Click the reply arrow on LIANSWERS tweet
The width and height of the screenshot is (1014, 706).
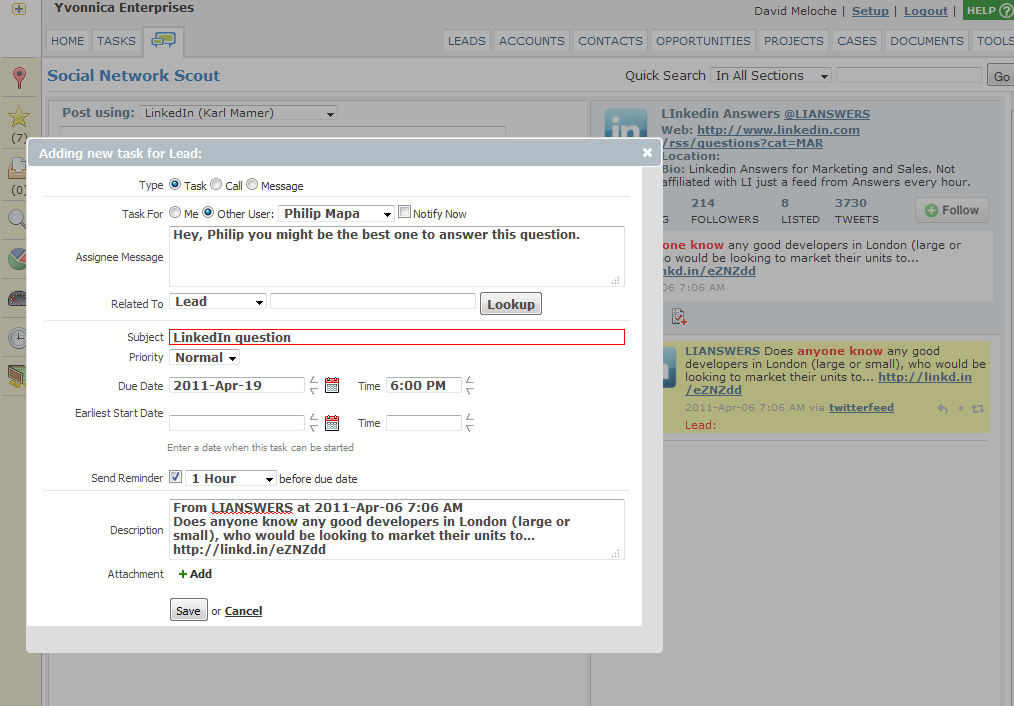click(943, 409)
